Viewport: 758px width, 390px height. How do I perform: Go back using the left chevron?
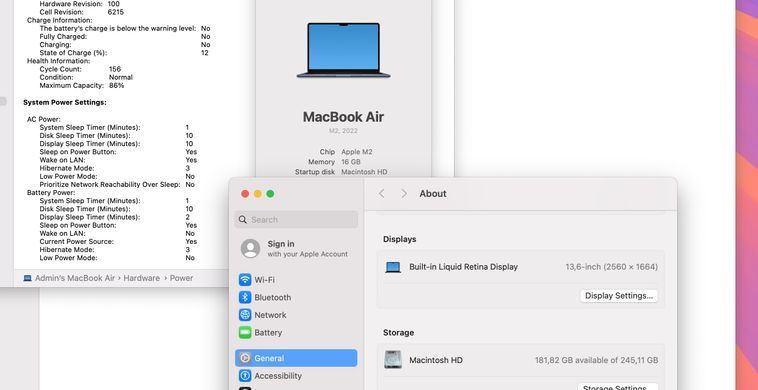[x=381, y=194]
